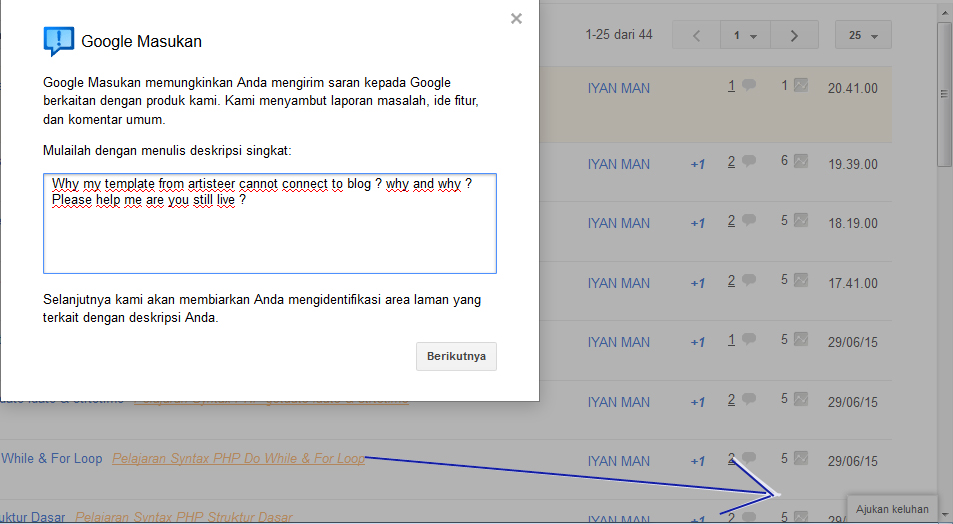Click the 1-25 dari 44 post count text

pyautogui.click(x=619, y=35)
